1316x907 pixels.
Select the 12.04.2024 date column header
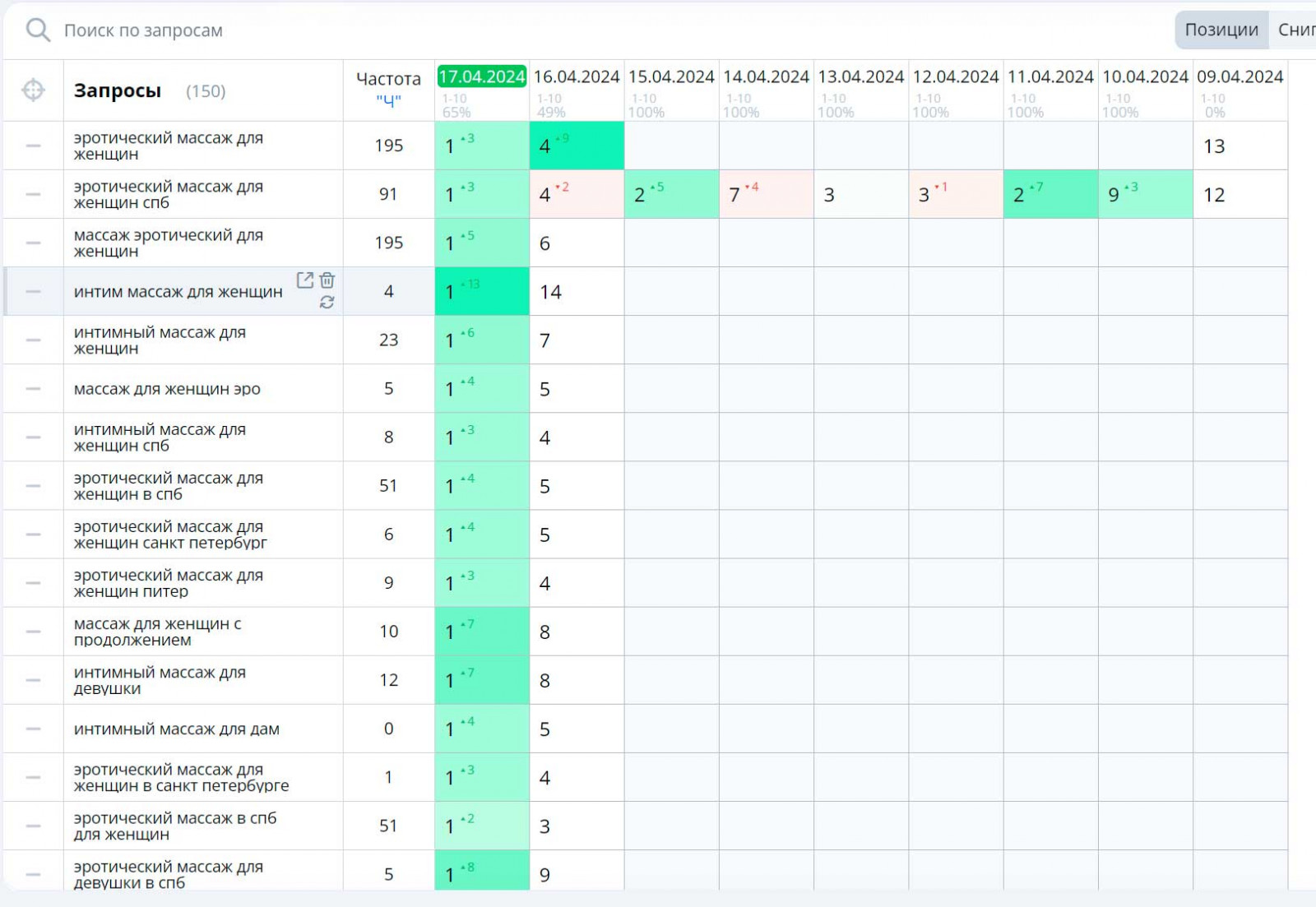[956, 76]
